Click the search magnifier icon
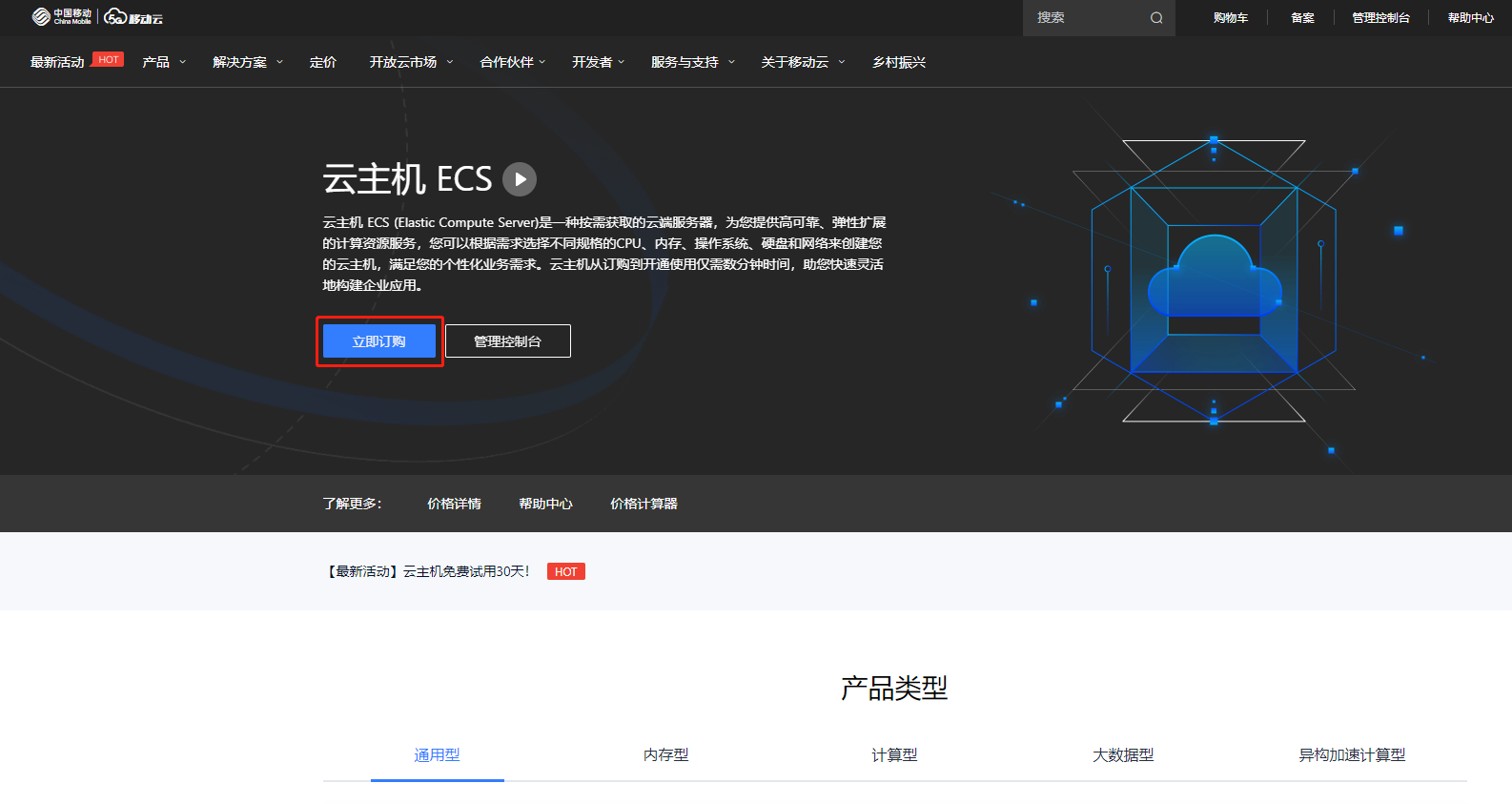1512x804 pixels. [1156, 17]
